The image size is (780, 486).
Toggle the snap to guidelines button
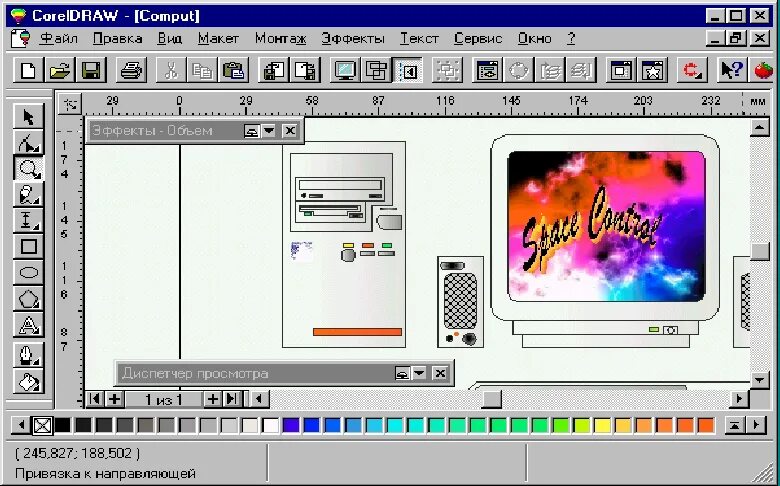[407, 70]
